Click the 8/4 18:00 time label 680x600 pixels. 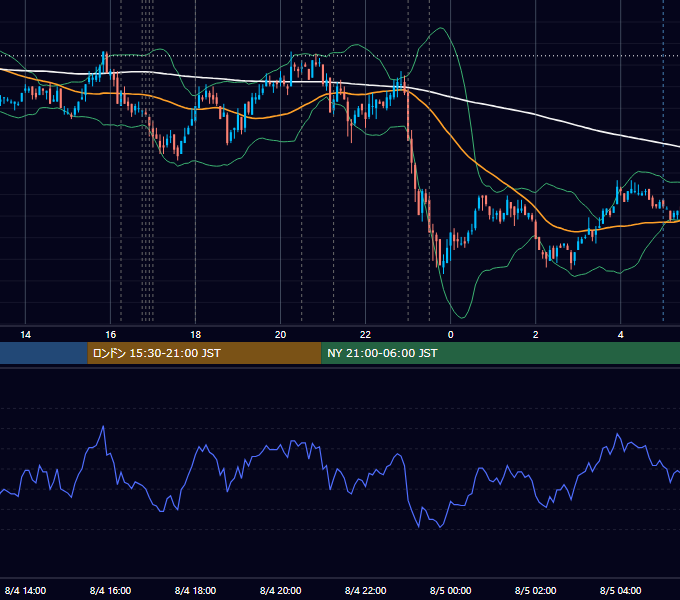[x=196, y=590]
